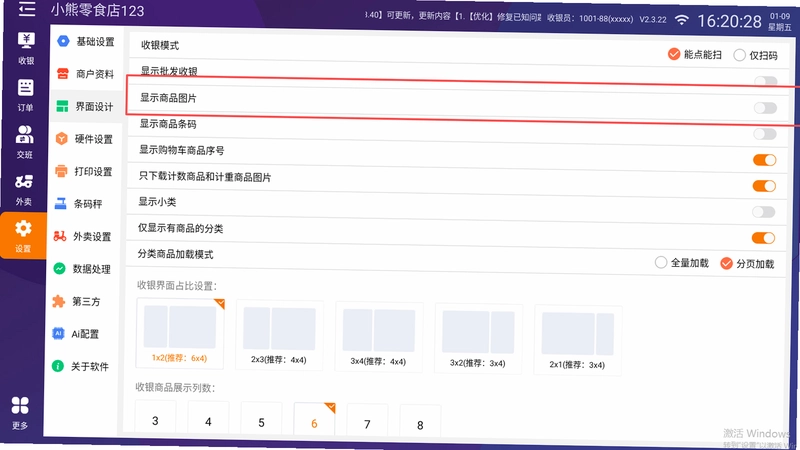The height and width of the screenshot is (450, 800).
Task: Choose the 2x1(推荐: 3x4) layout thumbnail
Action: point(578,340)
